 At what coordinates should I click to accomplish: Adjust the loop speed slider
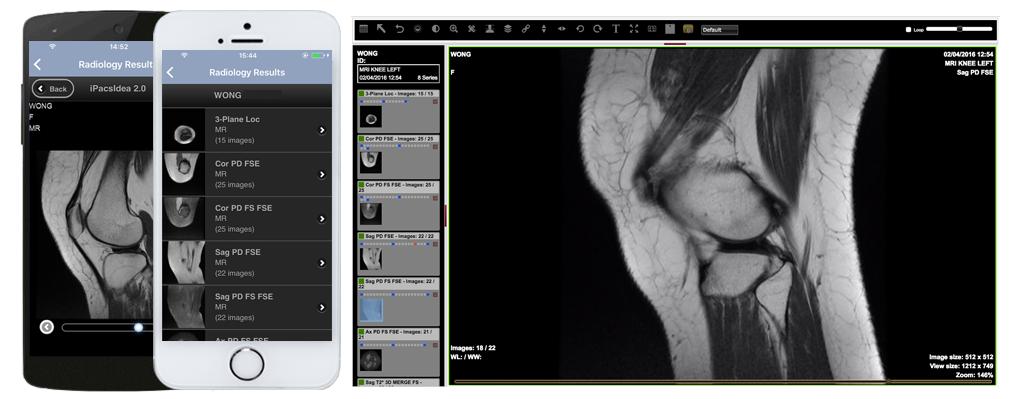pos(960,29)
